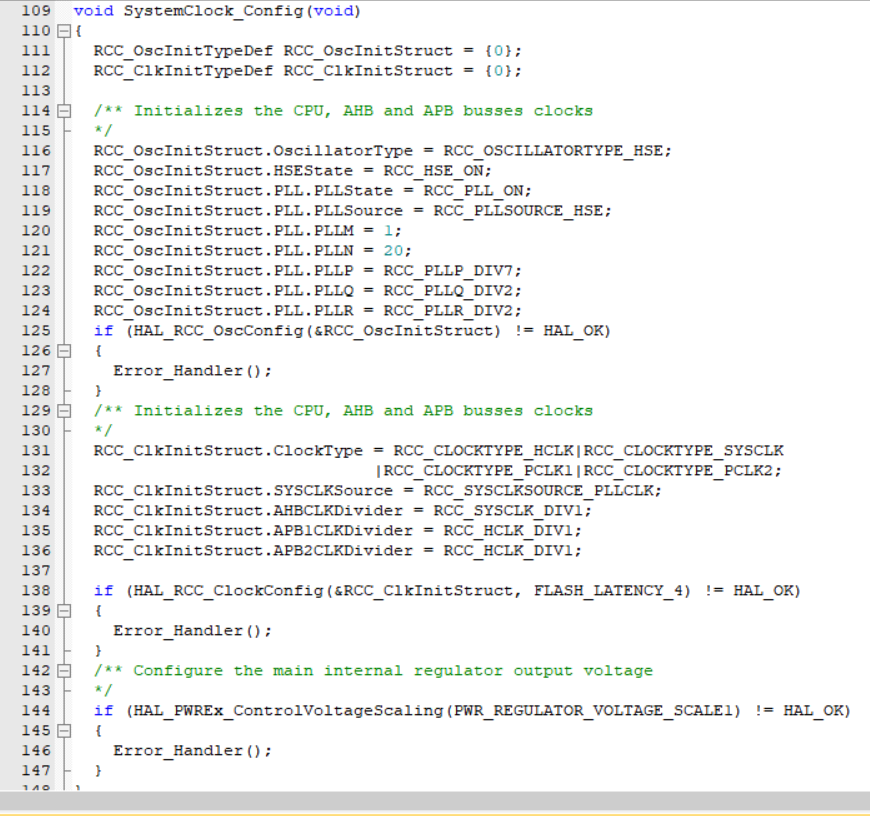Viewport: 870px width, 816px height.
Task: Click Error_Handler call on line 140
Action: [x=178, y=631]
